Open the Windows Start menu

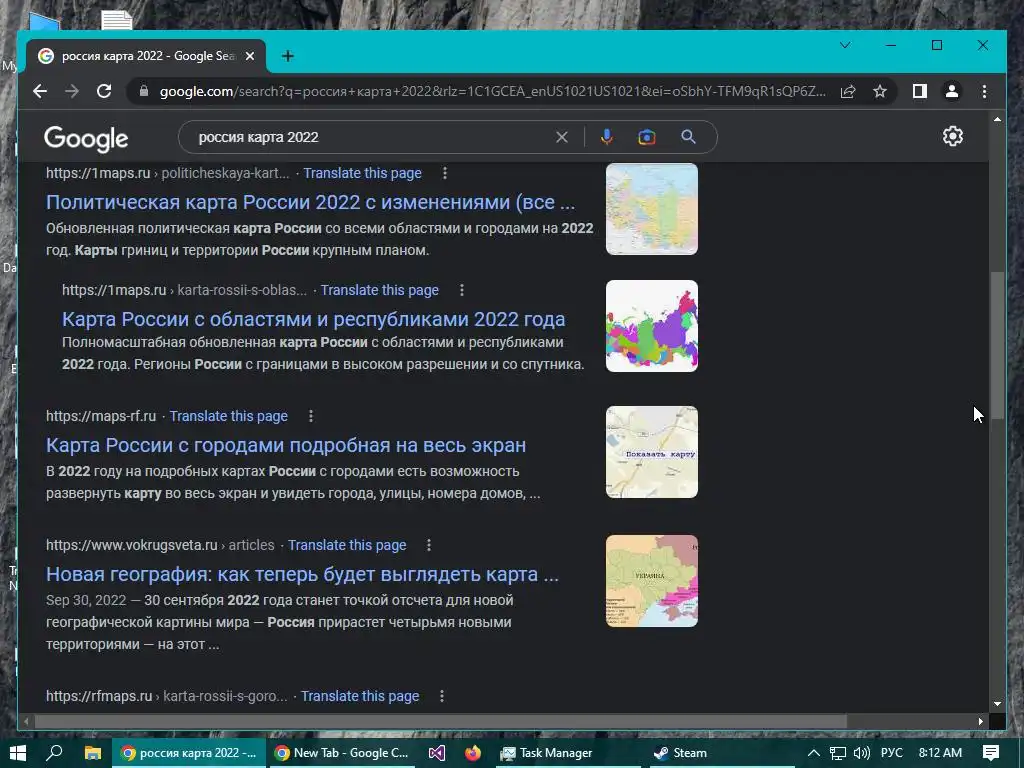18,753
